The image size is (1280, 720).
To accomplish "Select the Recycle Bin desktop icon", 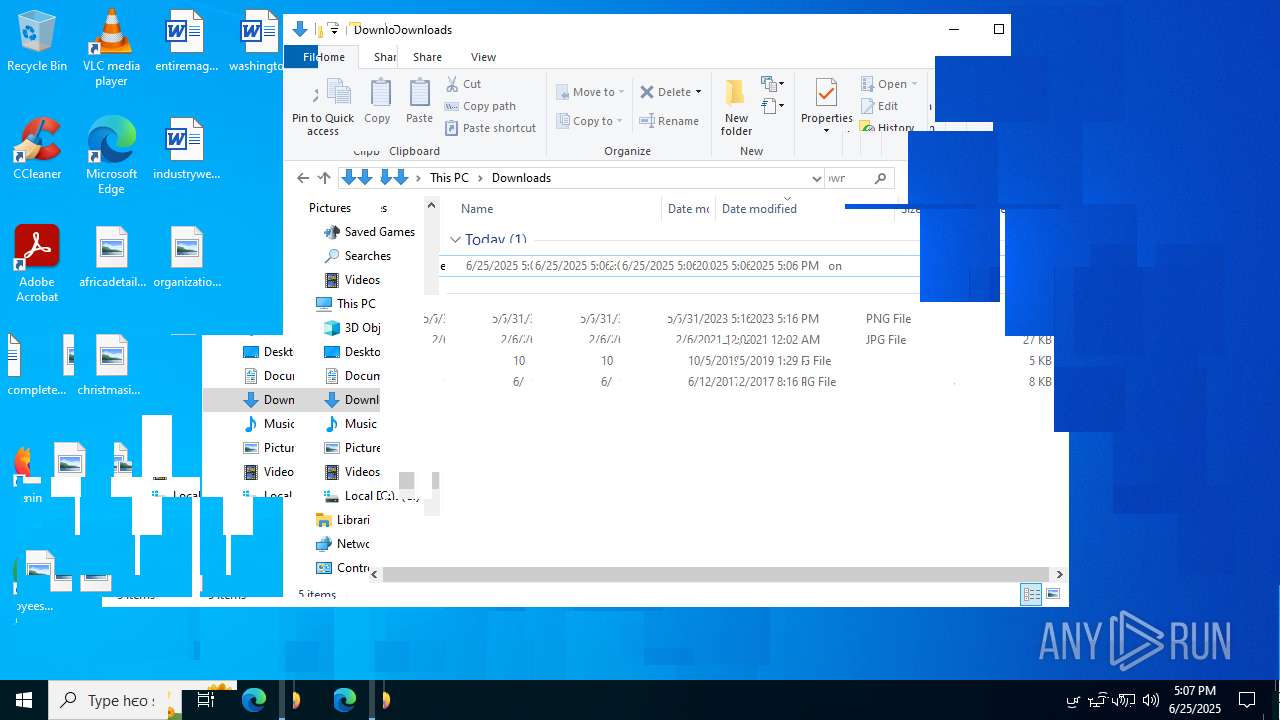I will (37, 41).
